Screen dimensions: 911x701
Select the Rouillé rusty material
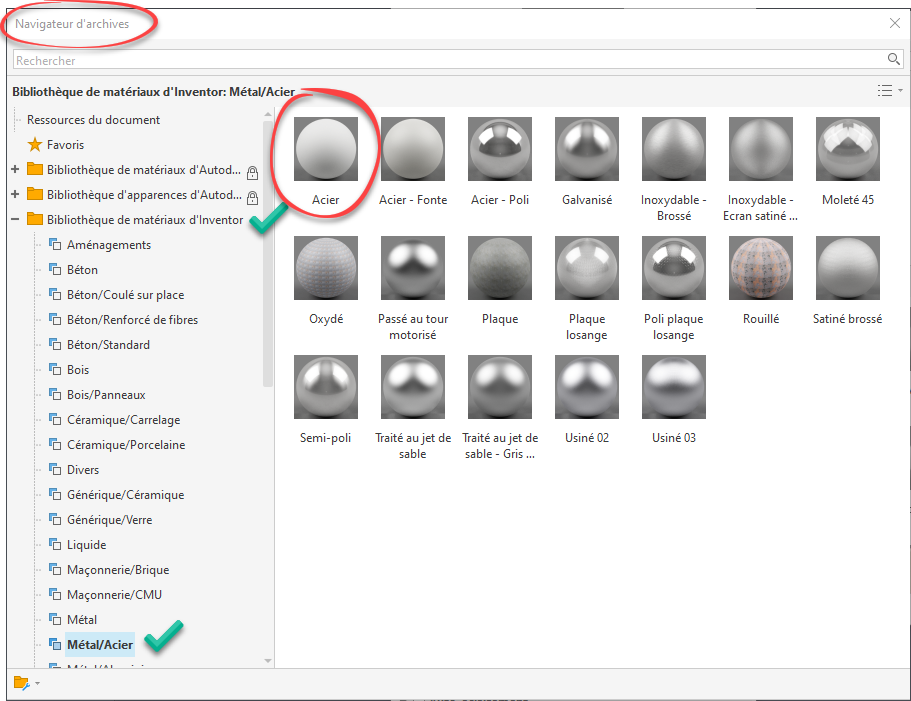(761, 268)
